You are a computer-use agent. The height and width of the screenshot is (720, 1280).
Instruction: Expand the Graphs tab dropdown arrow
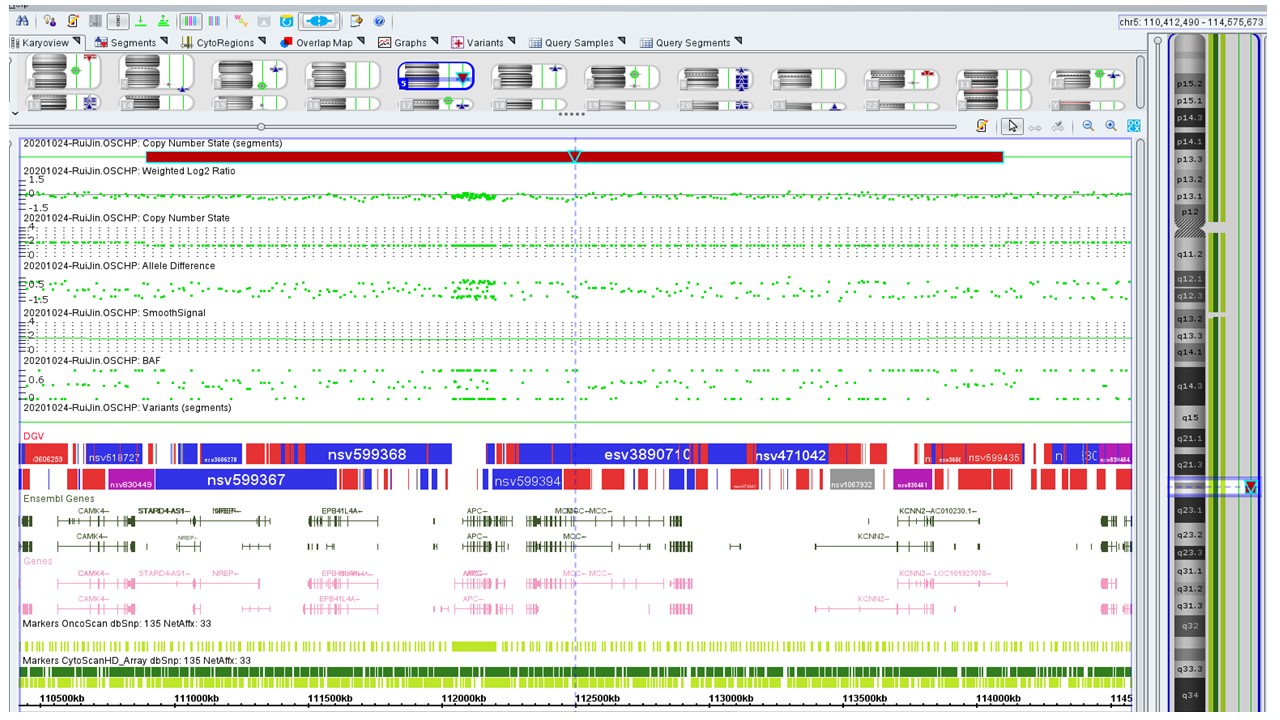436,42
